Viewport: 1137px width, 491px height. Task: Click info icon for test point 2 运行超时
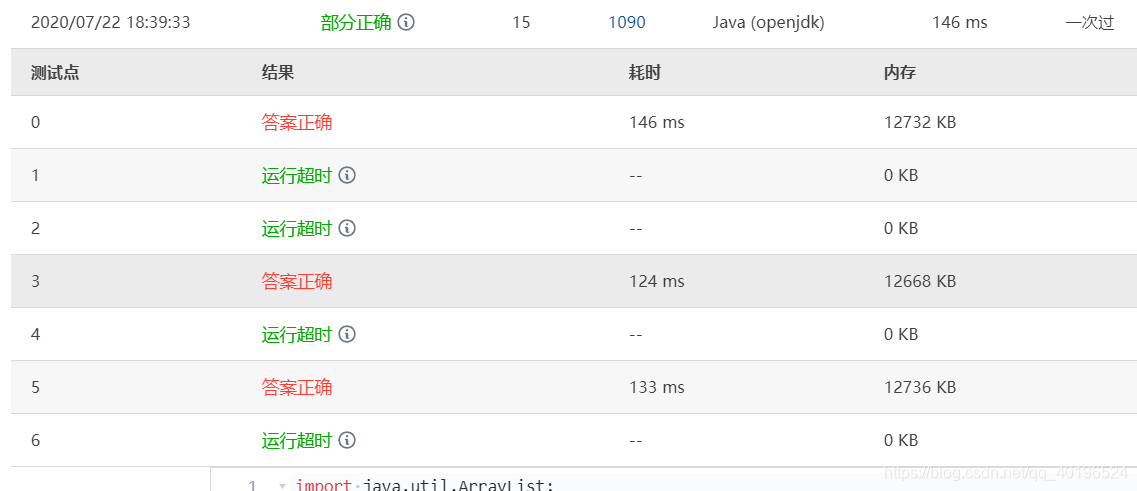click(x=347, y=228)
